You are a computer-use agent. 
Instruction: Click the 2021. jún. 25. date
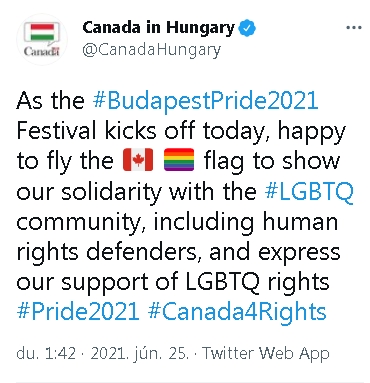[140, 353]
